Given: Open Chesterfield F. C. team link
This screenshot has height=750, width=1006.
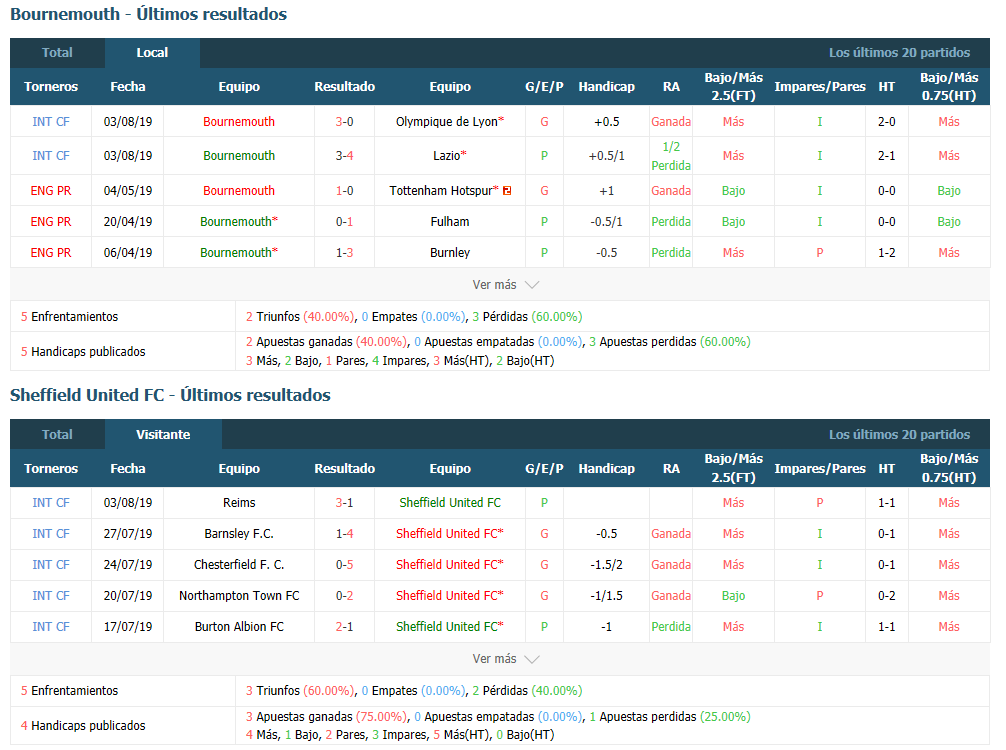Looking at the screenshot, I should 239,565.
